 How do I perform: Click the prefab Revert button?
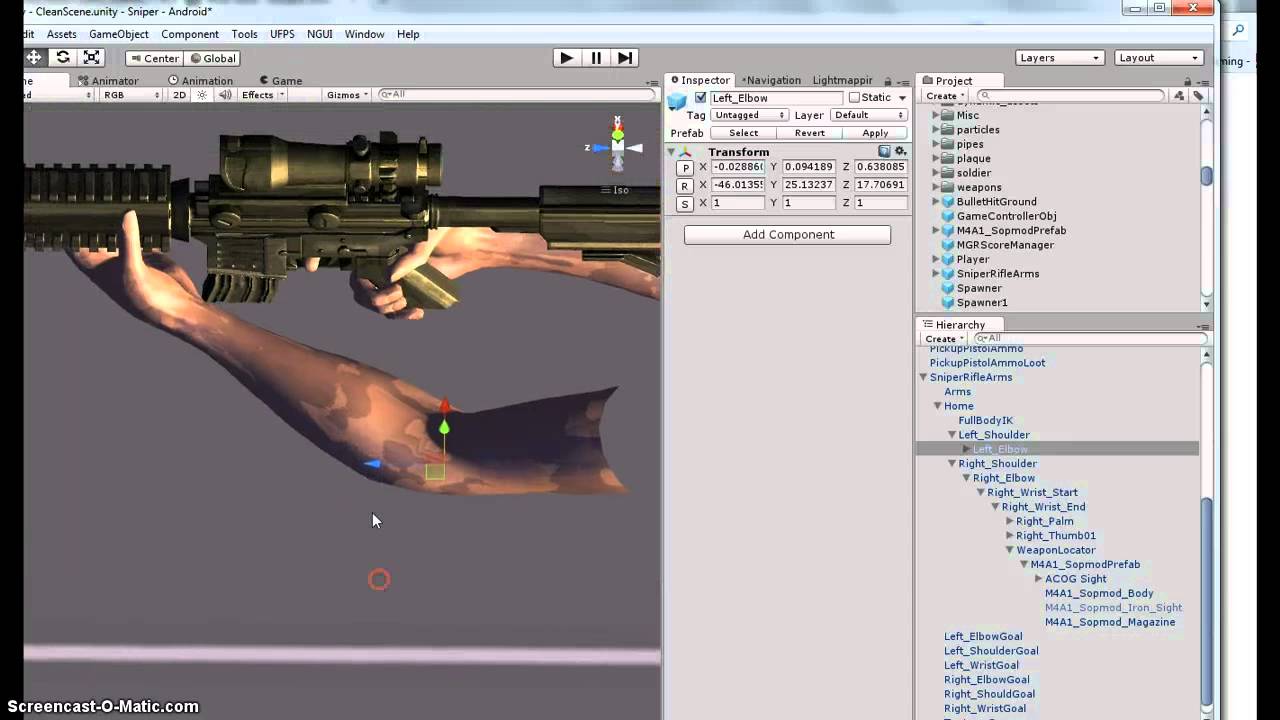[810, 133]
